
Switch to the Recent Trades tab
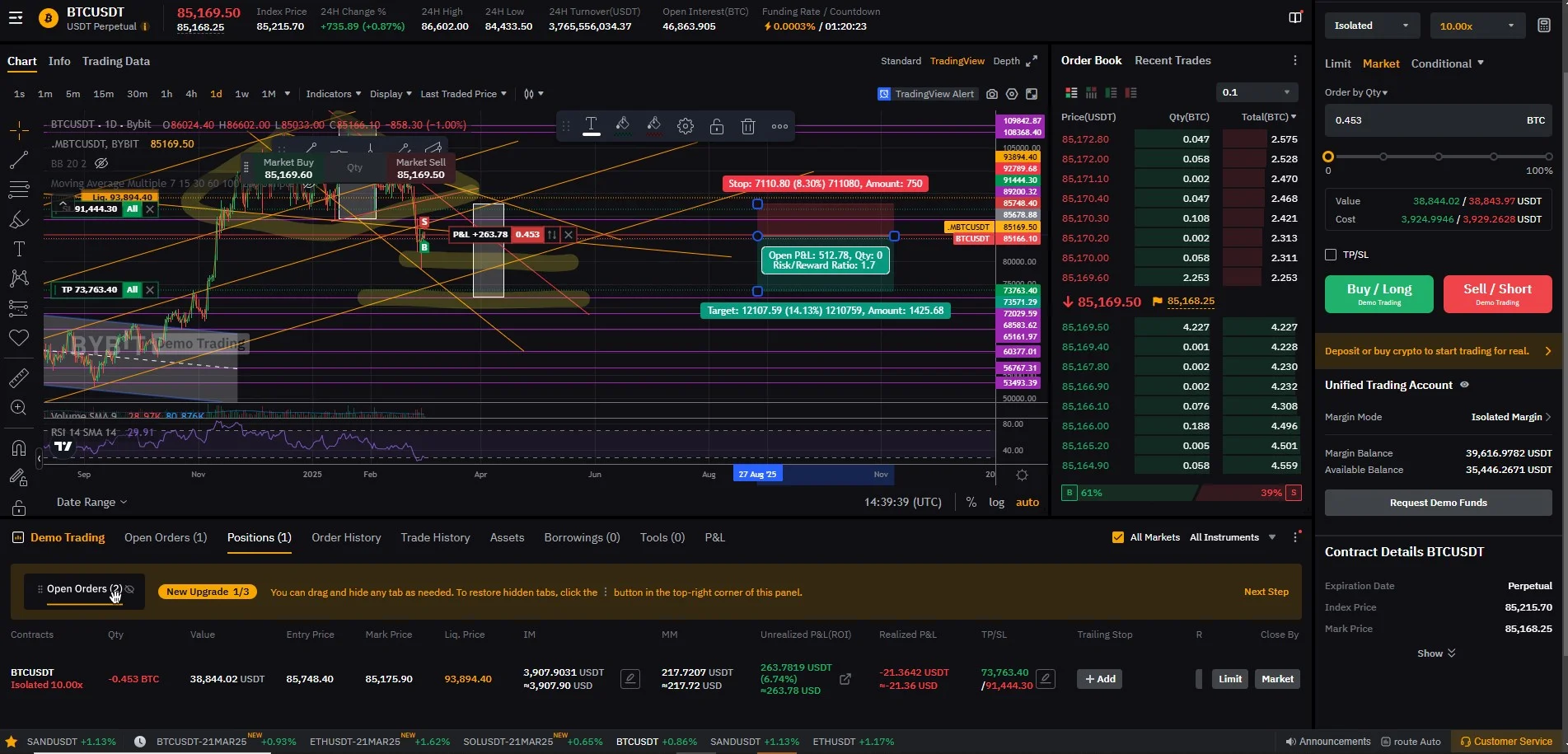pyautogui.click(x=1172, y=60)
